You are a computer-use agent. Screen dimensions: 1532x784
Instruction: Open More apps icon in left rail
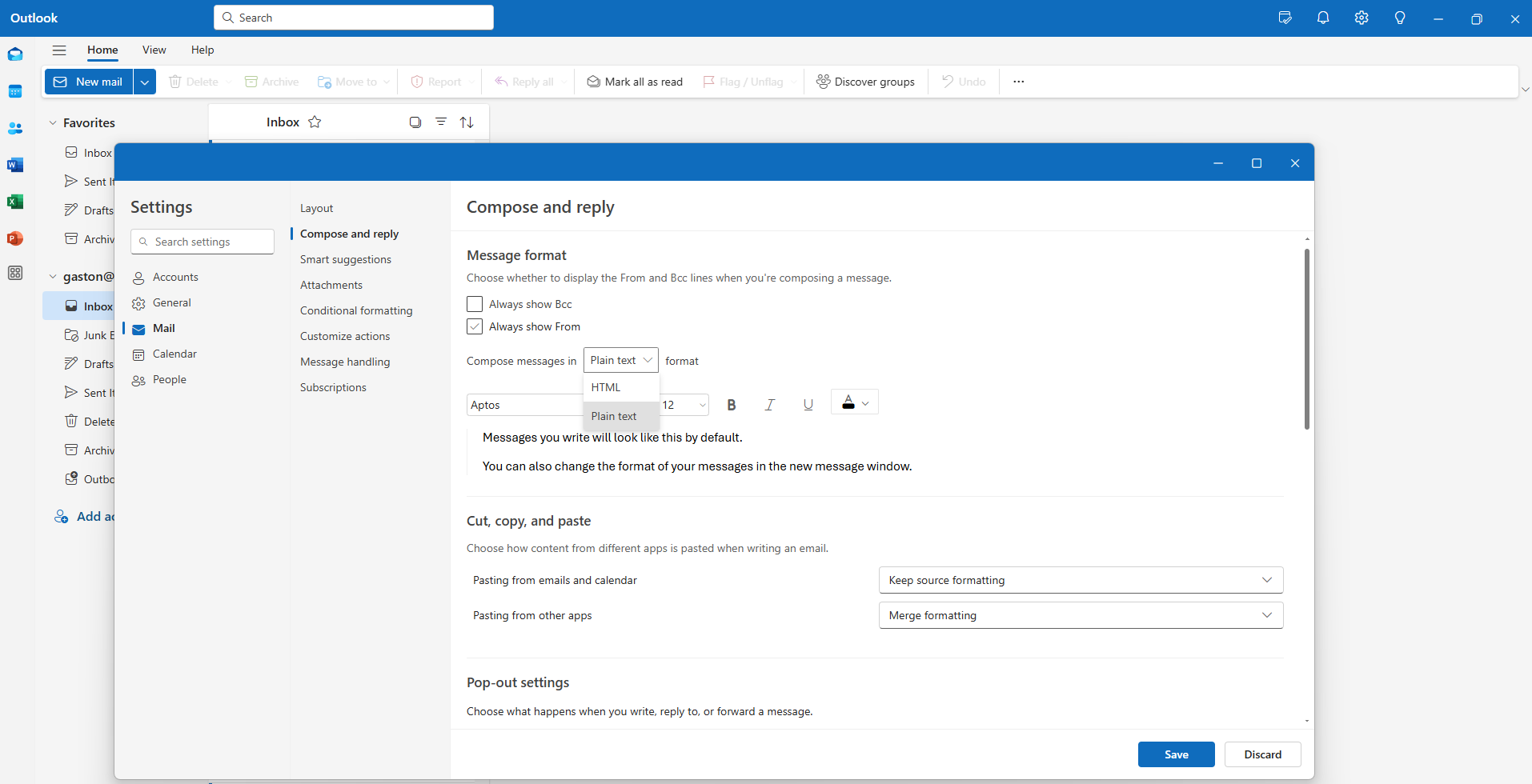(15, 273)
